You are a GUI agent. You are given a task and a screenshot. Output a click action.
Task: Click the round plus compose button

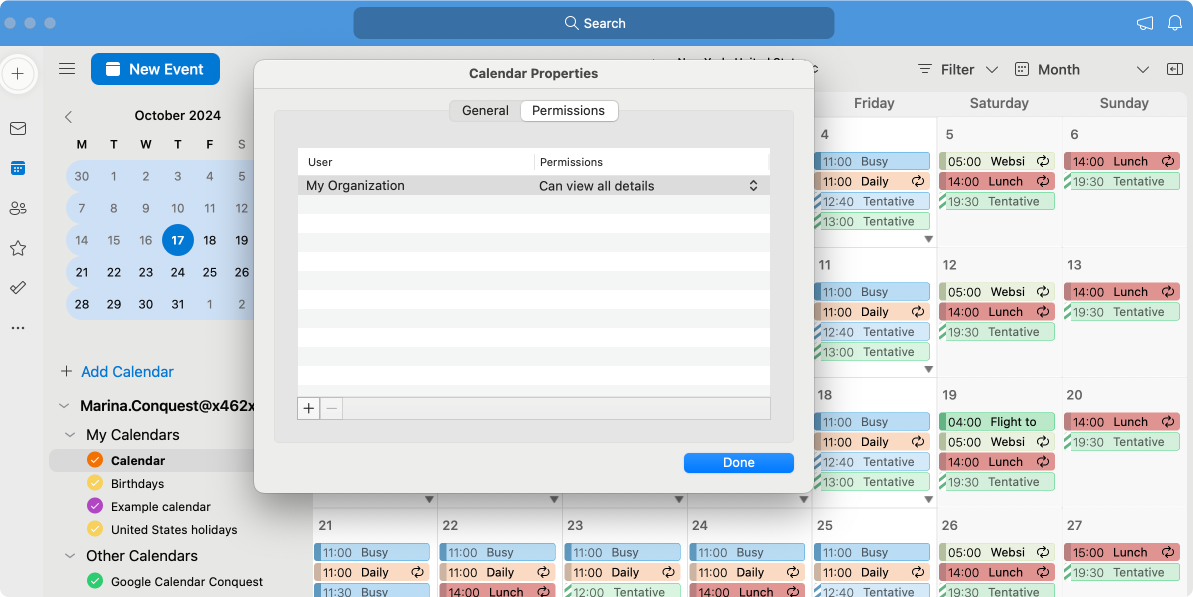click(18, 74)
